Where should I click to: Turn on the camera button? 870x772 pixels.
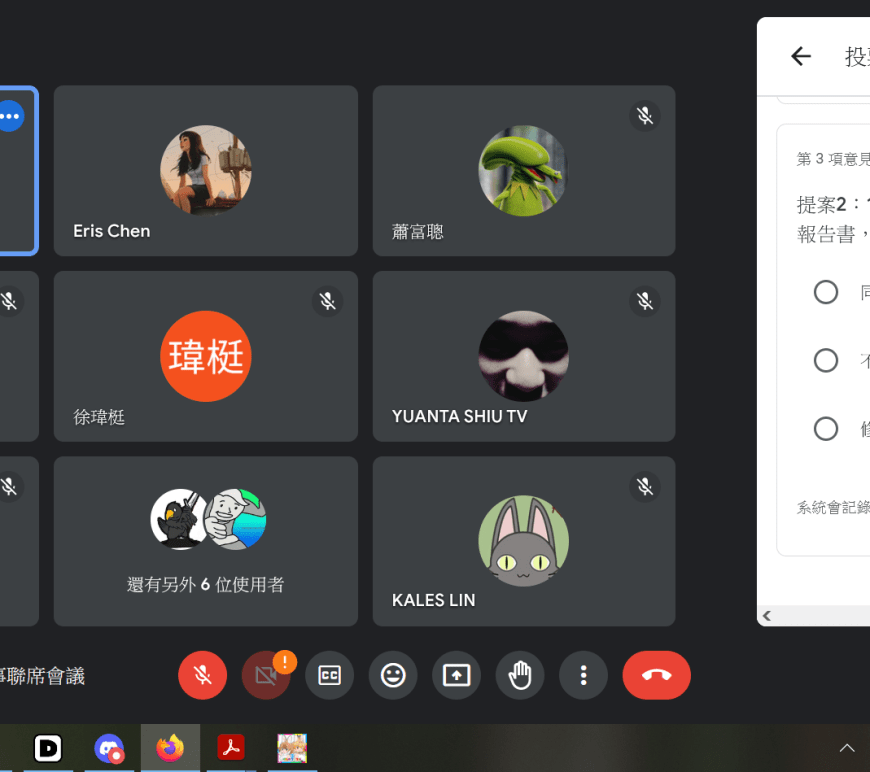[266, 676]
